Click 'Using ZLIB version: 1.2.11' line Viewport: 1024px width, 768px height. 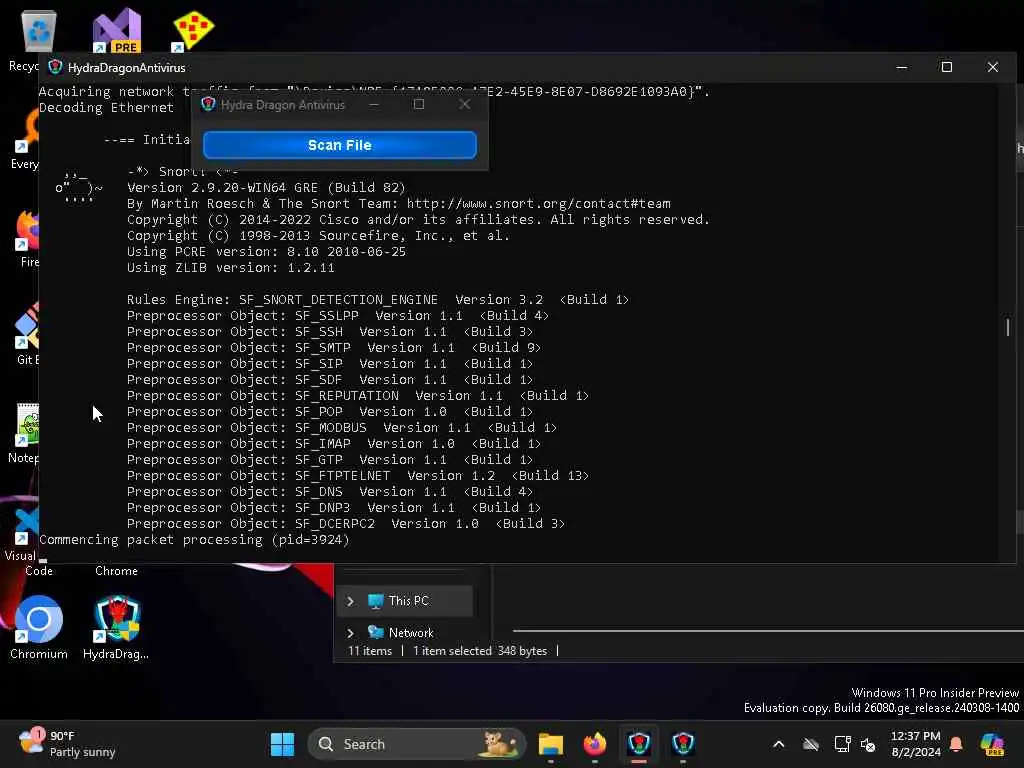pyautogui.click(x=231, y=268)
